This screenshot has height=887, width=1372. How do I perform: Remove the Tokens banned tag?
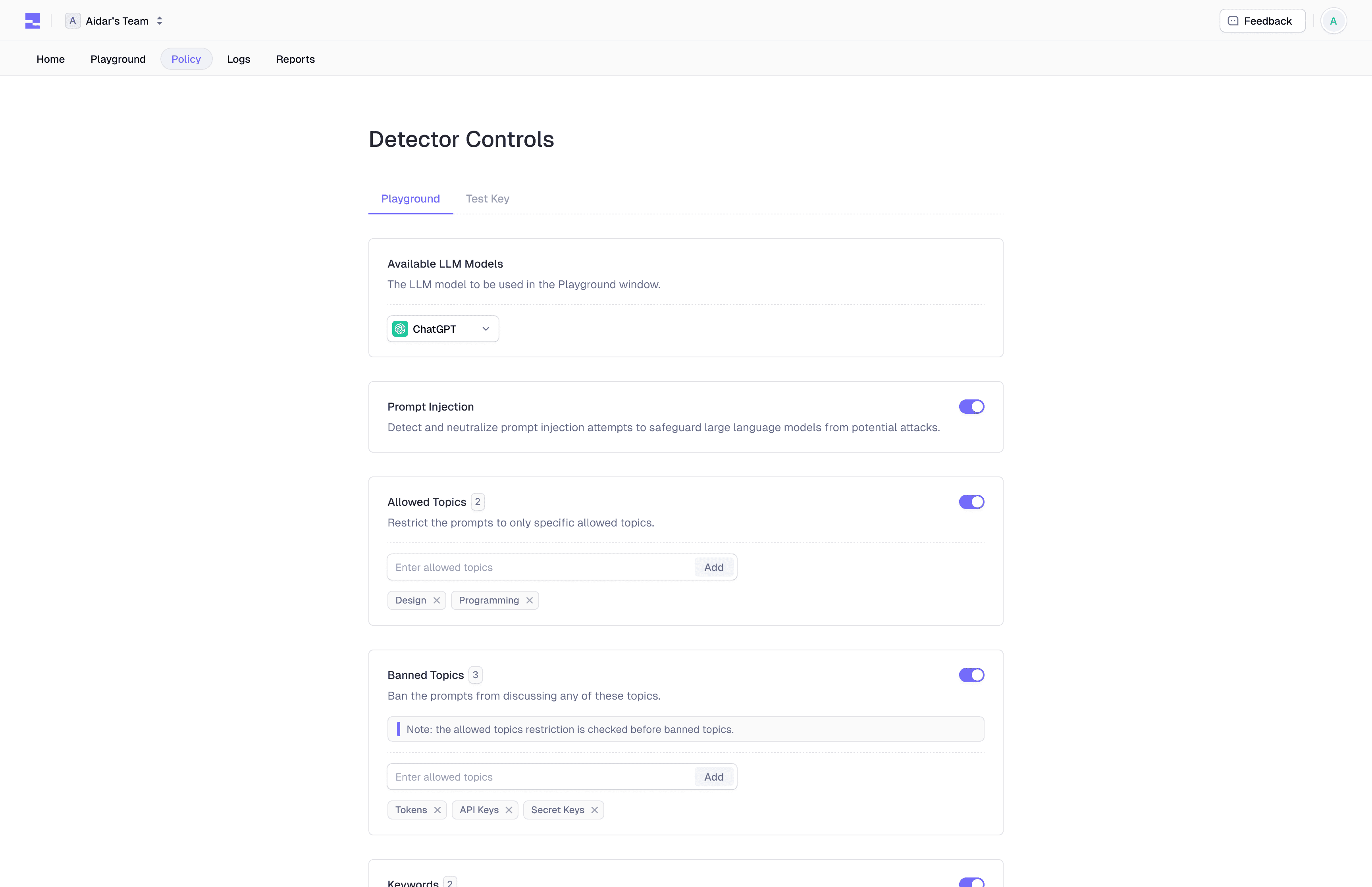[x=437, y=810]
